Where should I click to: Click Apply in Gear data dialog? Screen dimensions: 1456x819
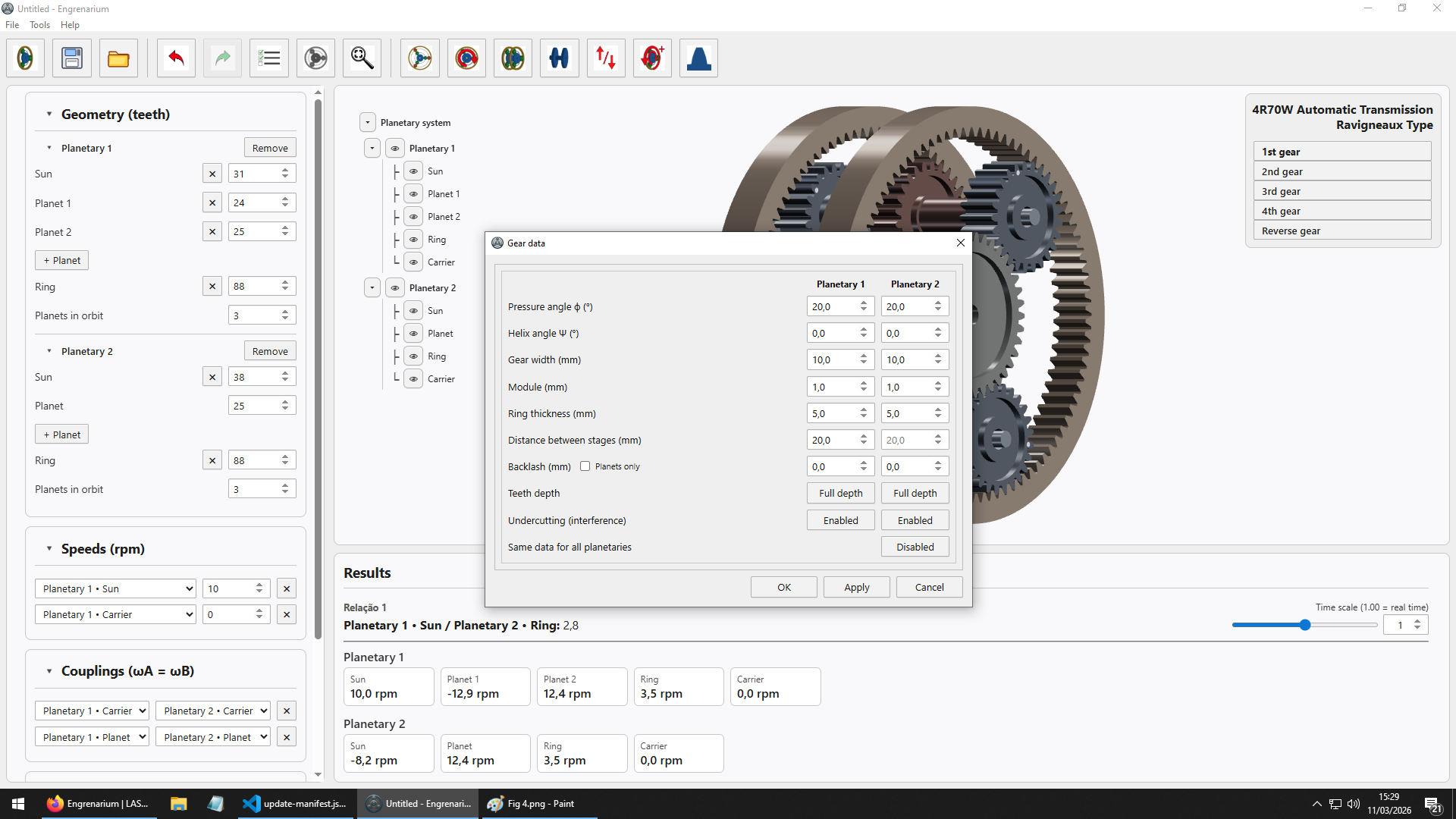click(856, 587)
